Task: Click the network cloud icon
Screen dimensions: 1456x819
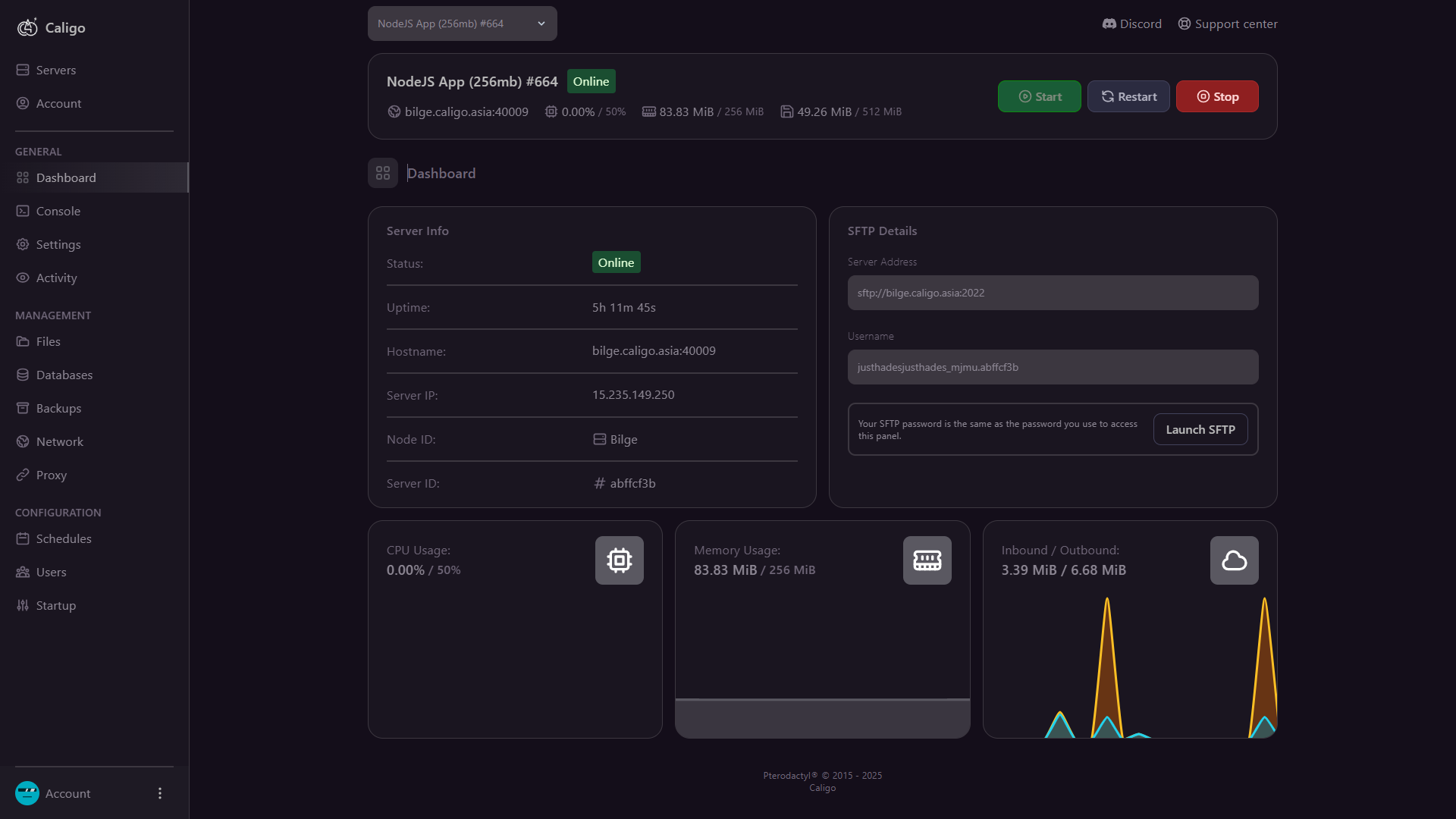Action: 1234,560
